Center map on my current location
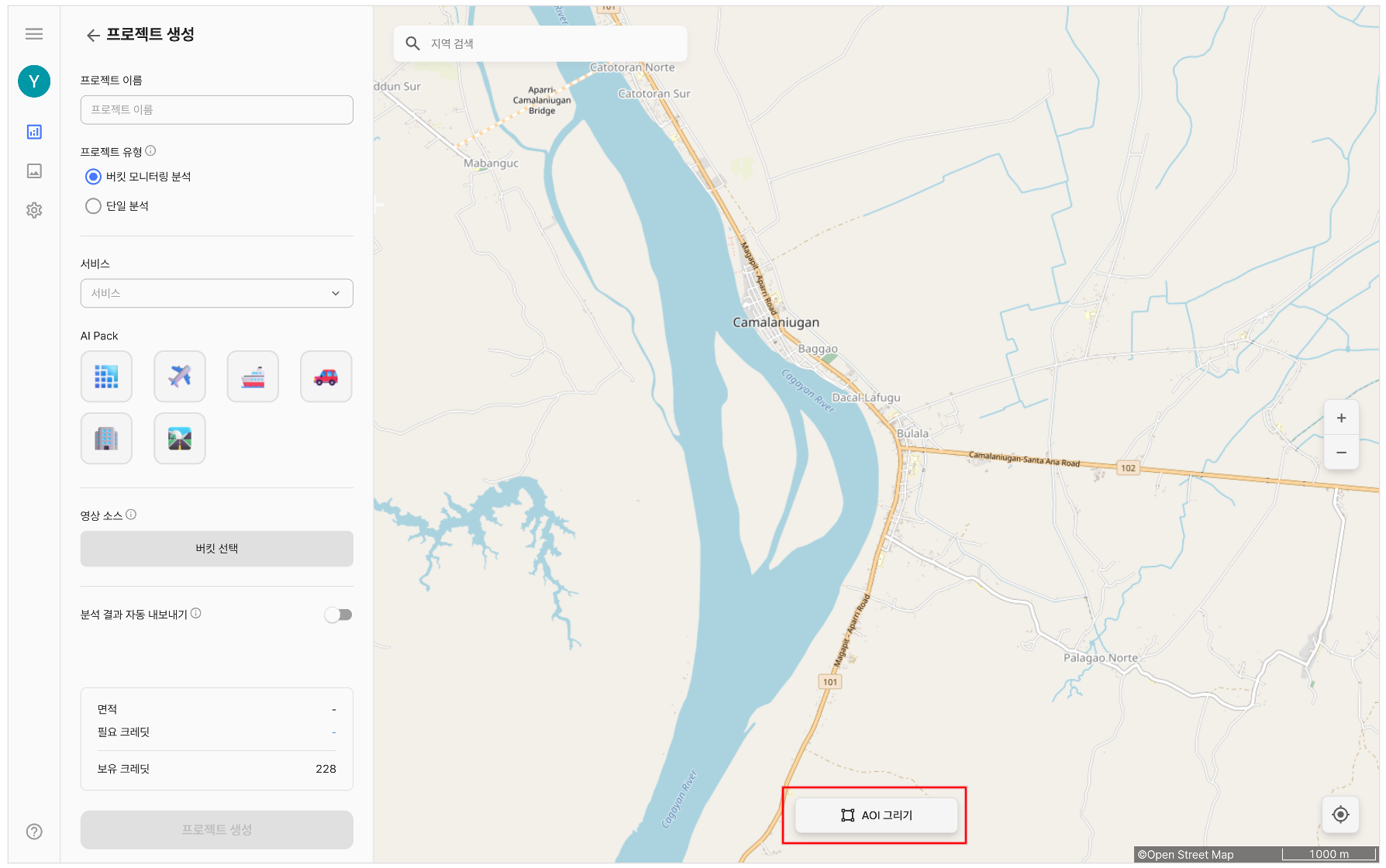The width and height of the screenshot is (1386, 868). [1340, 815]
